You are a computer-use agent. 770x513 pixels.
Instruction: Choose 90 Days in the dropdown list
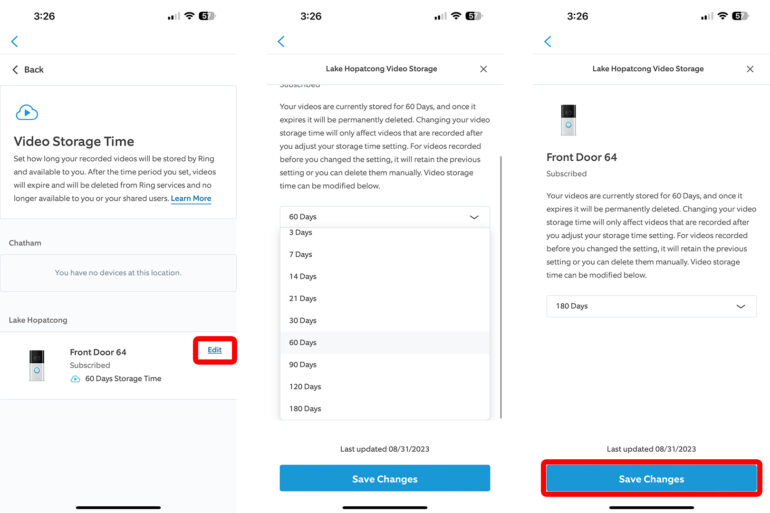tap(303, 365)
